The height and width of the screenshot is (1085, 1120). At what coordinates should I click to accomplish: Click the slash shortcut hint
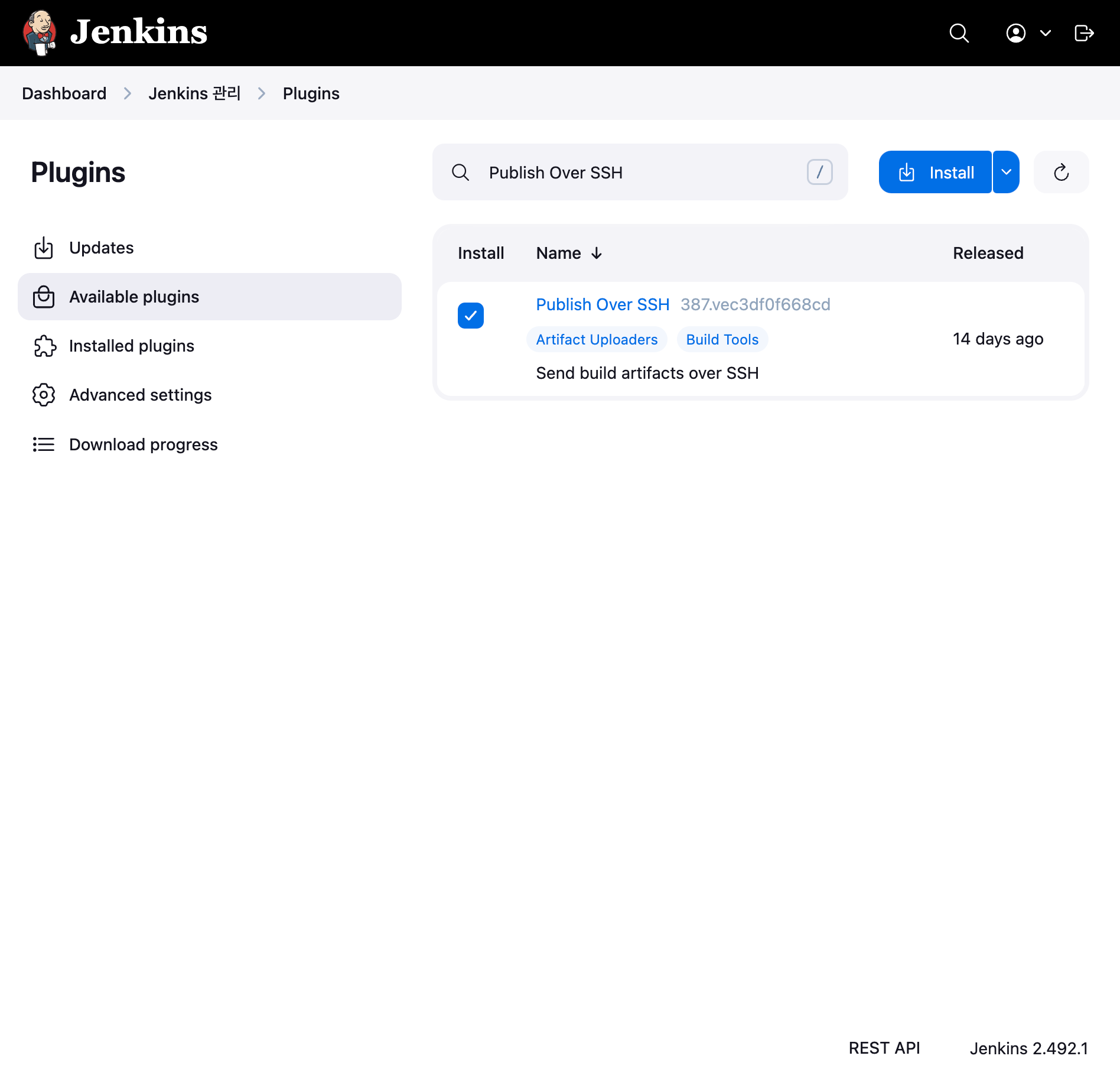[x=819, y=172]
